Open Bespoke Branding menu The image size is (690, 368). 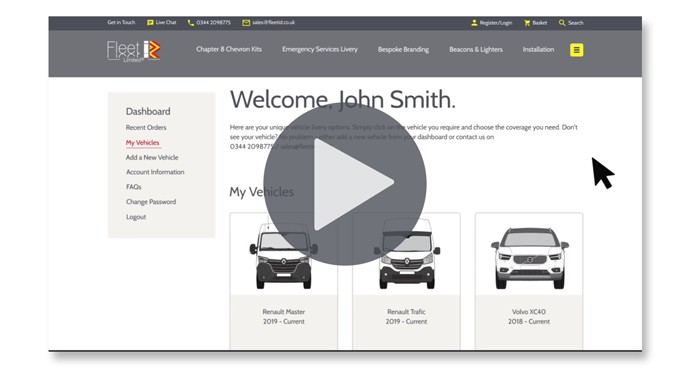click(403, 49)
